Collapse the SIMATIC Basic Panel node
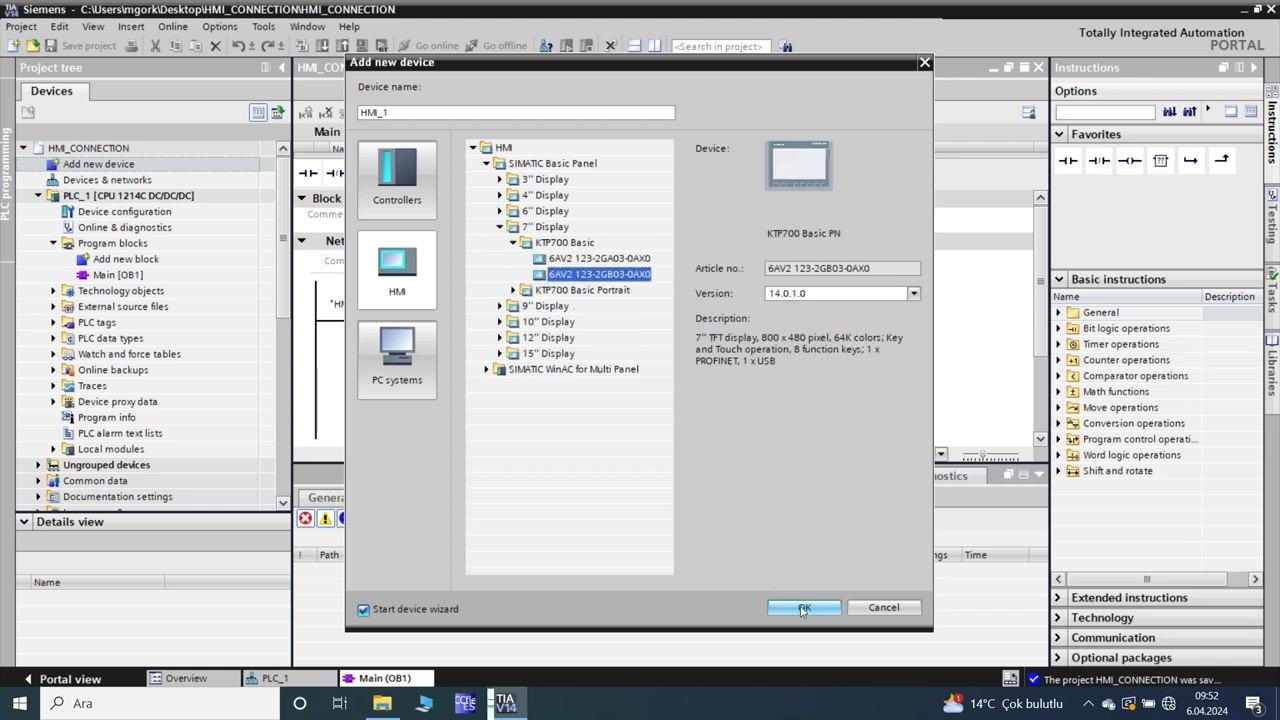The height and width of the screenshot is (720, 1280). point(487,163)
